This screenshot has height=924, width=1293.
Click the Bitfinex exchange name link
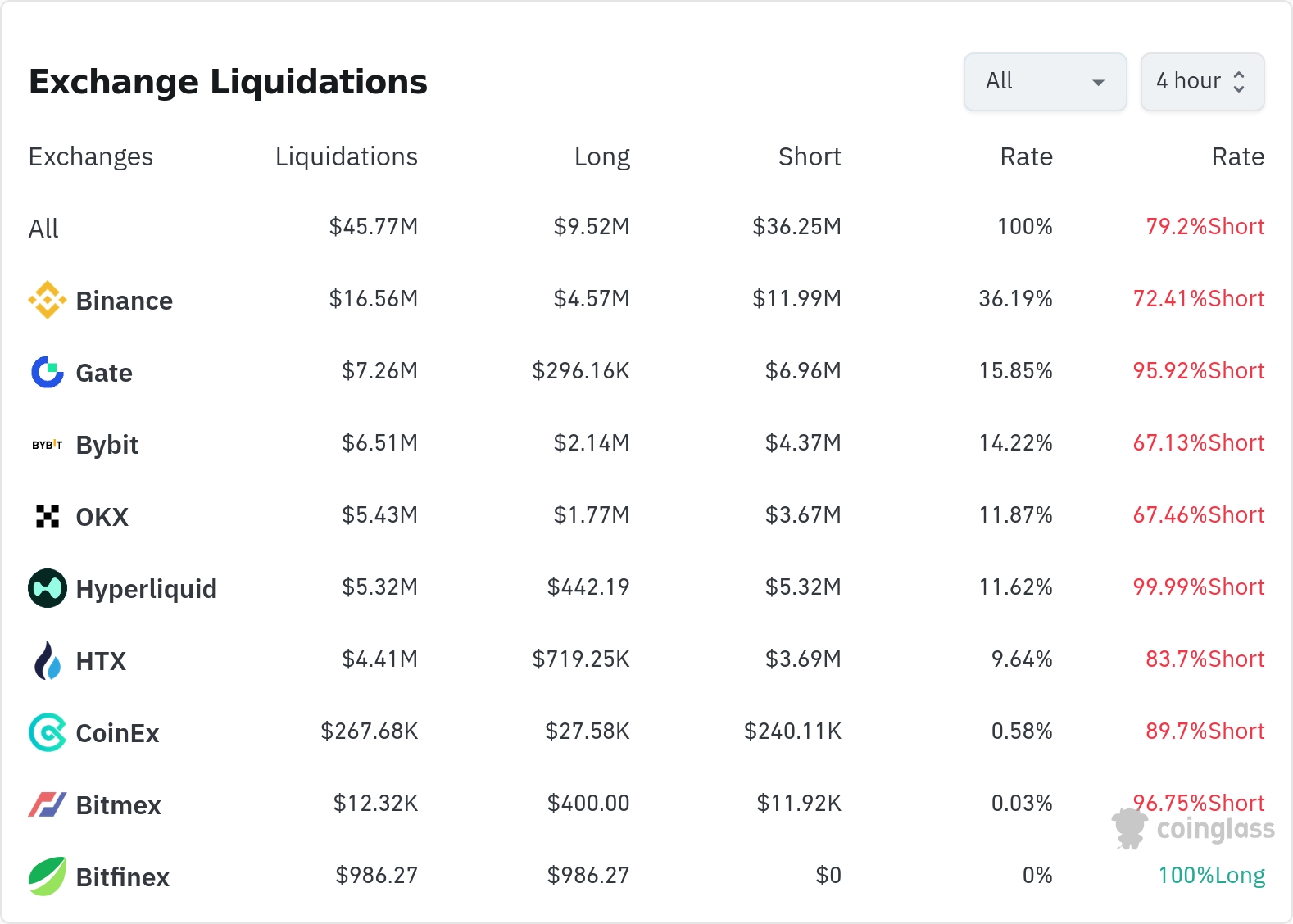pos(122,877)
